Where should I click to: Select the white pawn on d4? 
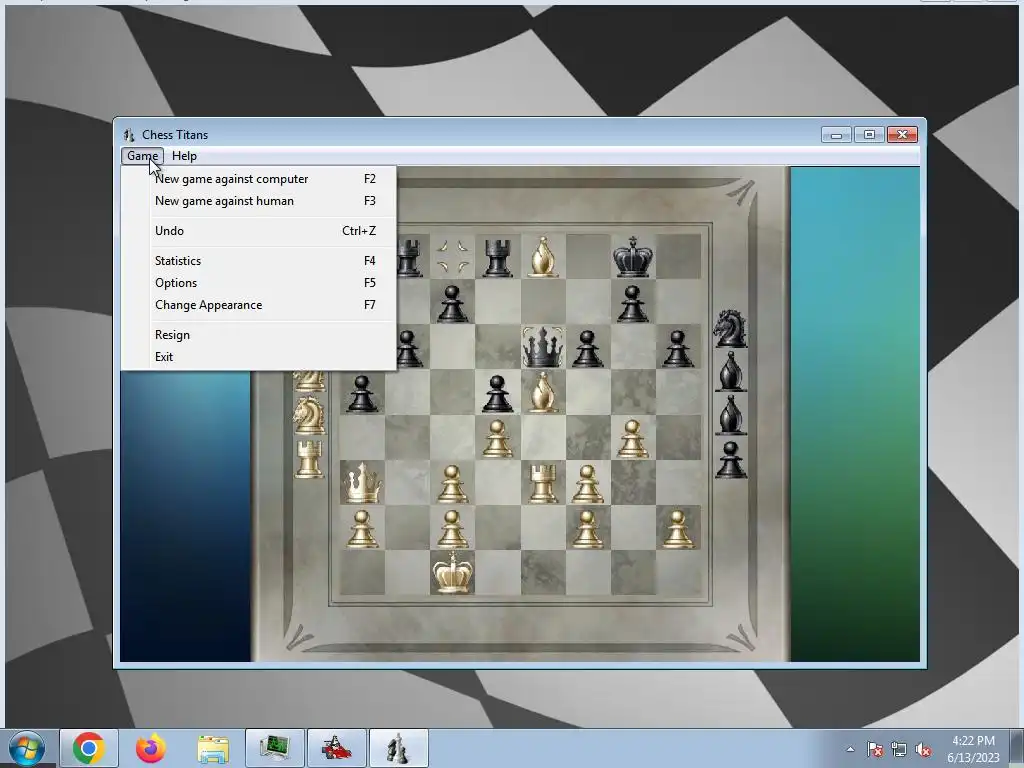coord(498,438)
